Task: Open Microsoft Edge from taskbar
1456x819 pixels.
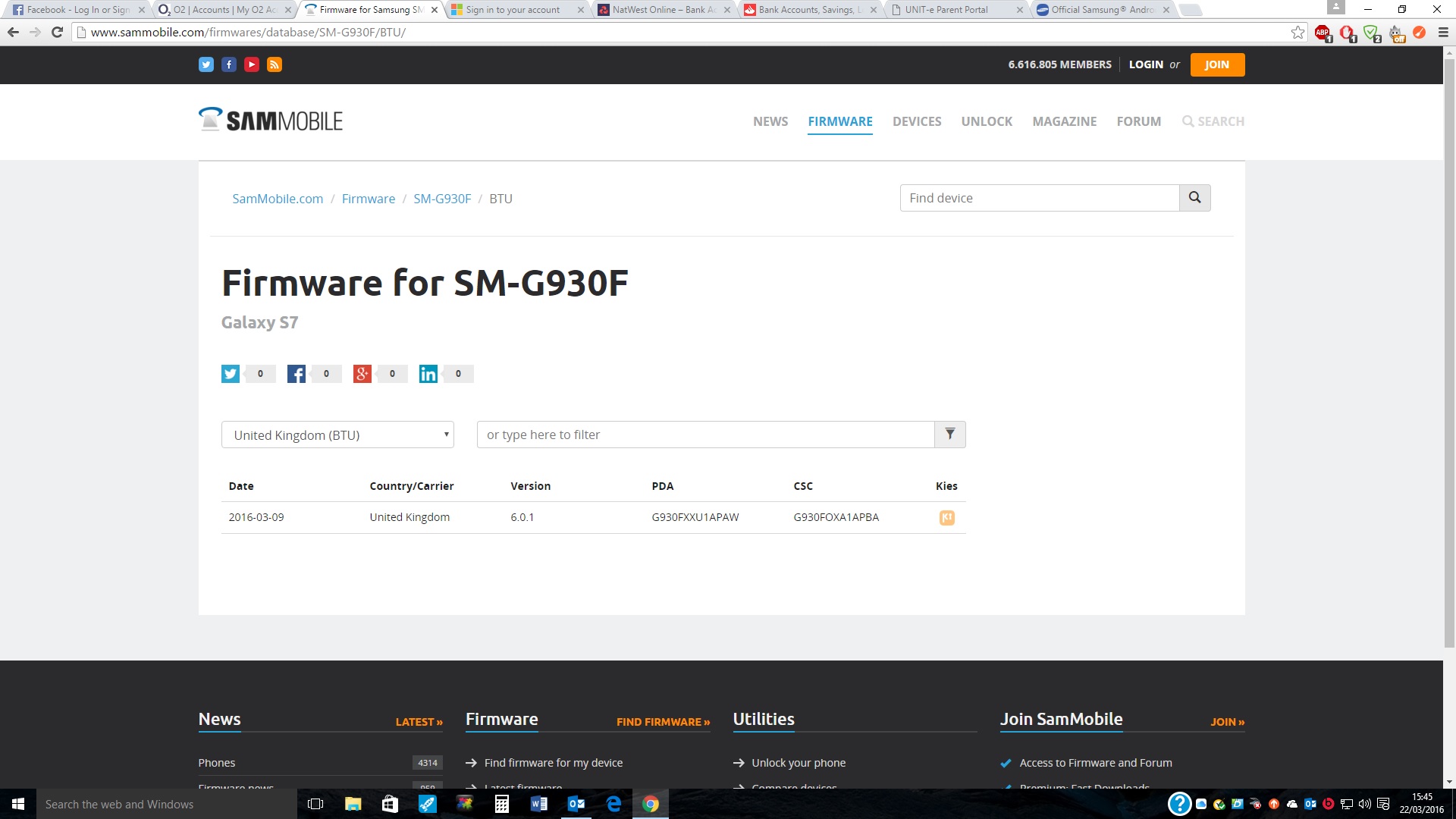Action: coord(613,804)
